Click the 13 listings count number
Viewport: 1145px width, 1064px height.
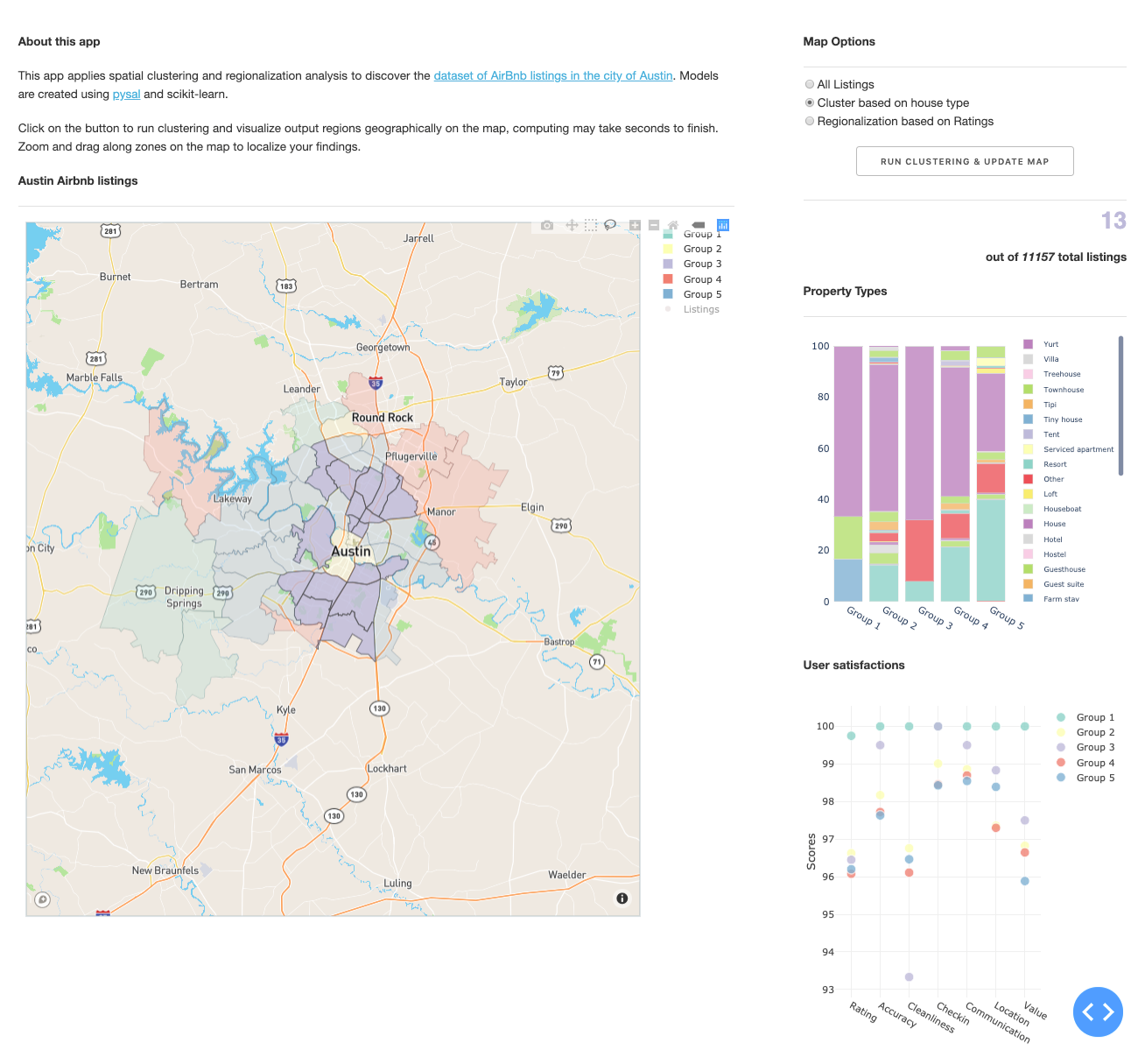pos(1113,221)
